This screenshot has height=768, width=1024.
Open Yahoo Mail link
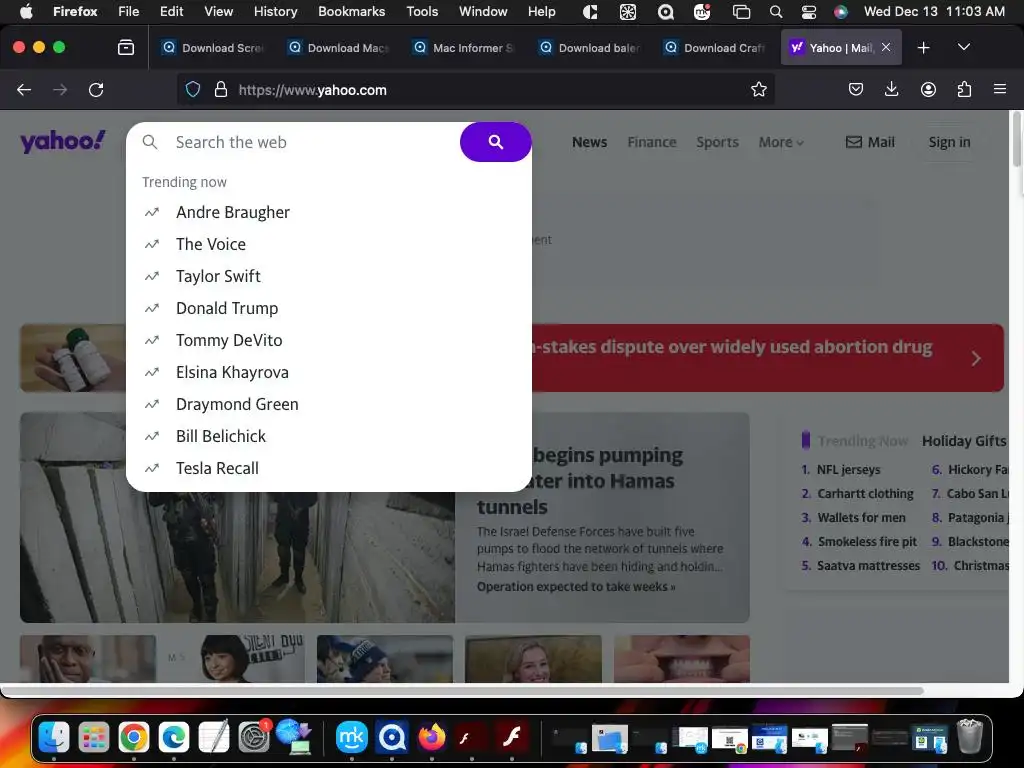pyautogui.click(x=870, y=142)
